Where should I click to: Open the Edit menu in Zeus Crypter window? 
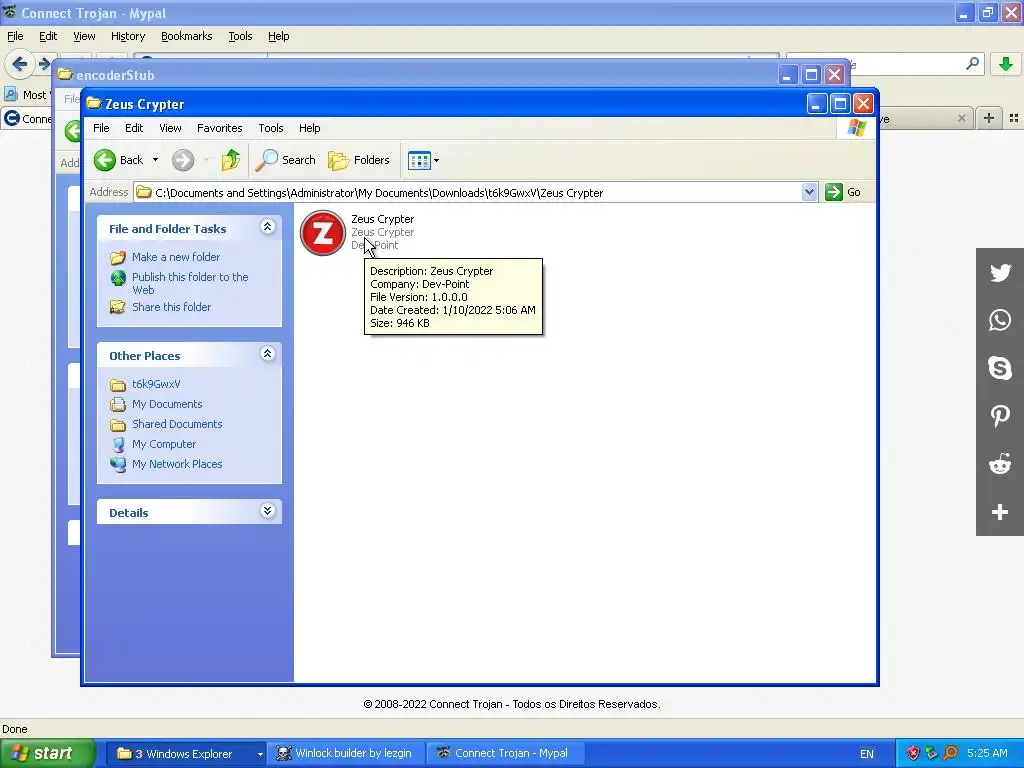[x=134, y=128]
